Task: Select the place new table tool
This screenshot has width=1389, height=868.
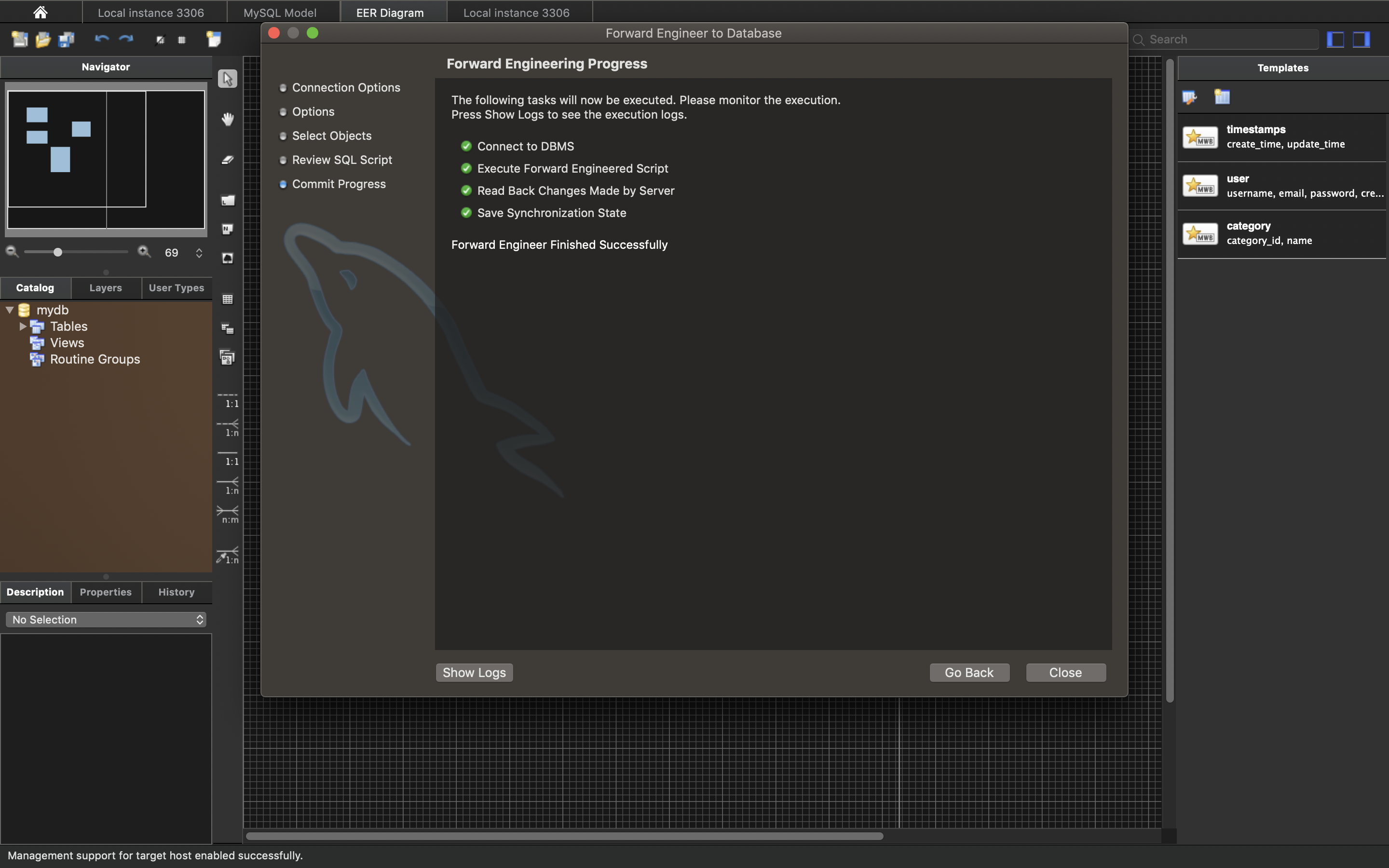Action: pos(228,299)
